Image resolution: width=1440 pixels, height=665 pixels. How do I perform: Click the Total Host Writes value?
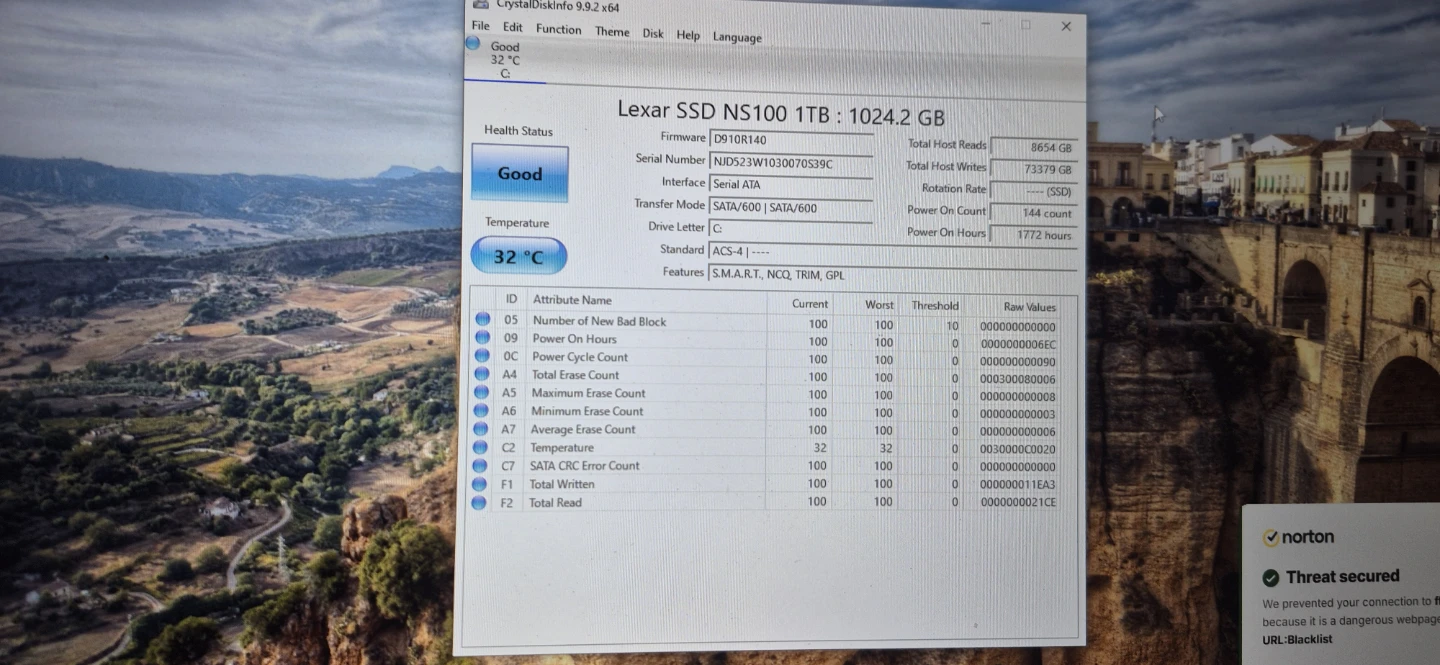click(x=1034, y=169)
